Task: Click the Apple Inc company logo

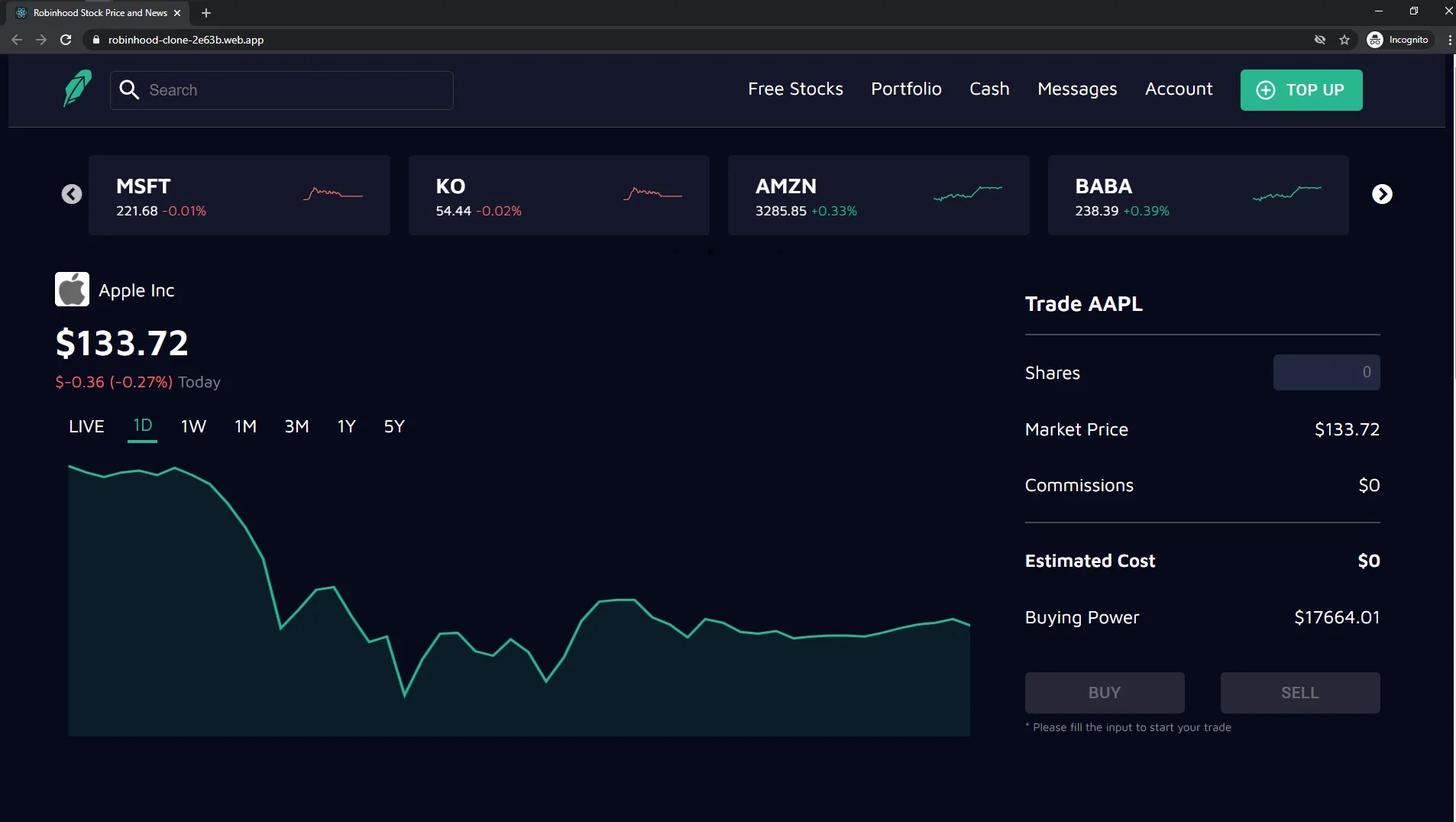Action: [72, 290]
